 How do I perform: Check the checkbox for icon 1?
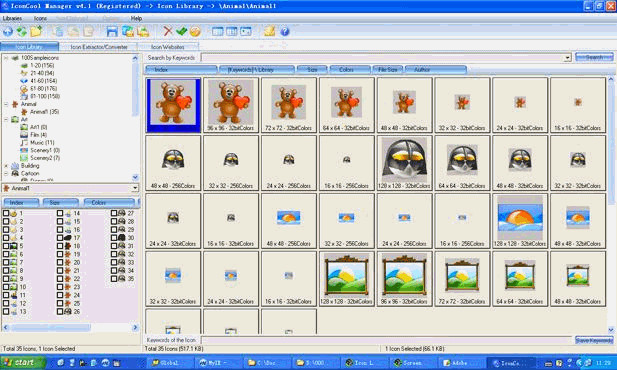[x=6, y=213]
